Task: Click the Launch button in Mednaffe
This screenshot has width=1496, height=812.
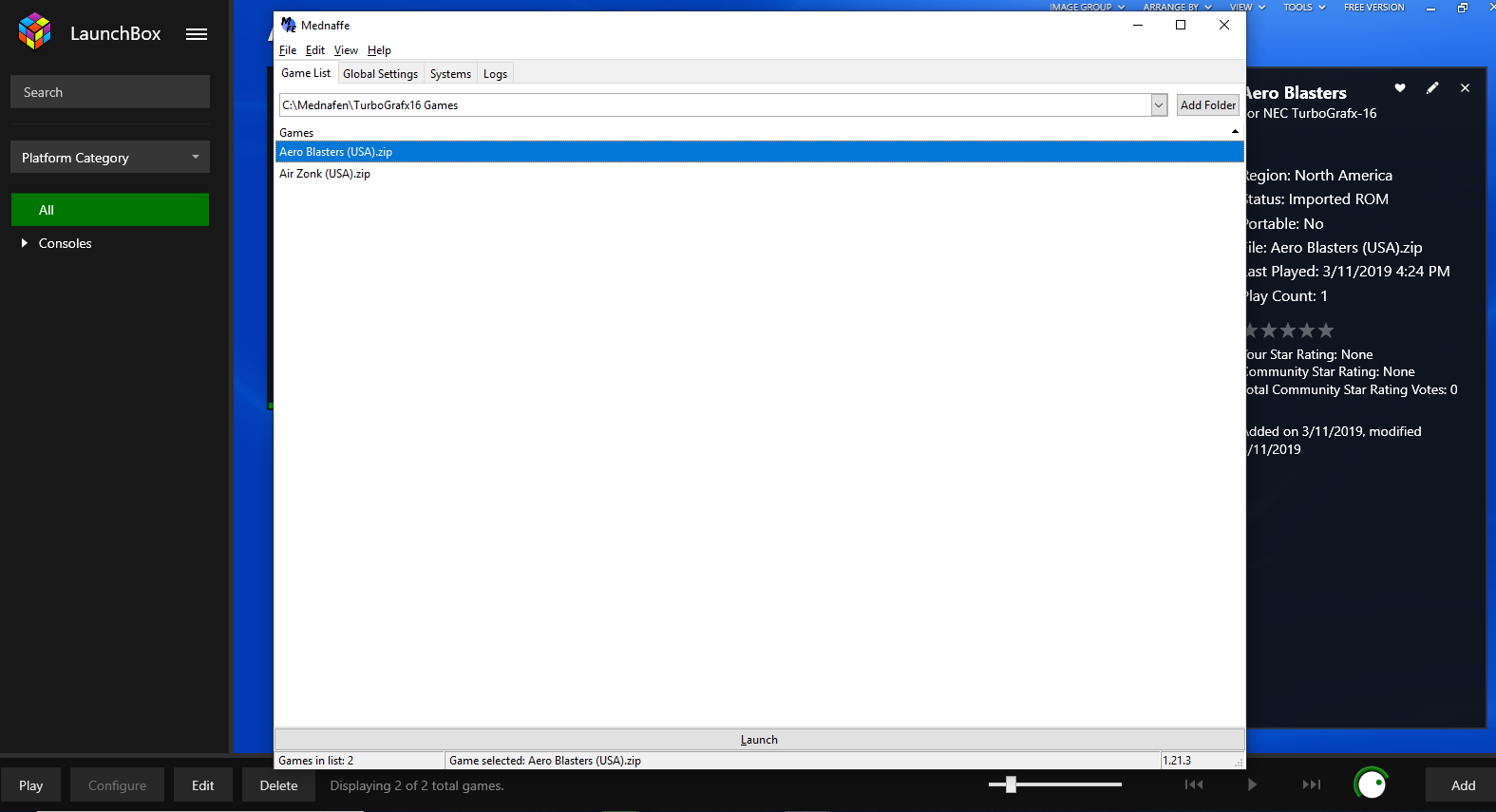Action: pyautogui.click(x=759, y=739)
